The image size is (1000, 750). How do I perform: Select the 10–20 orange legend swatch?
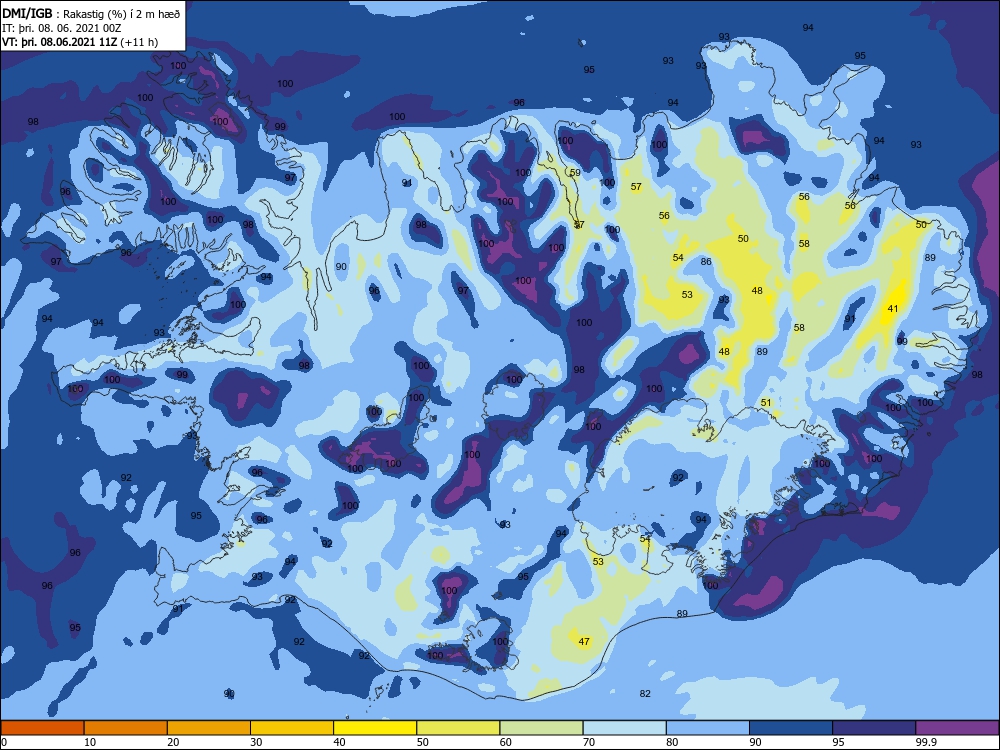pos(126,728)
